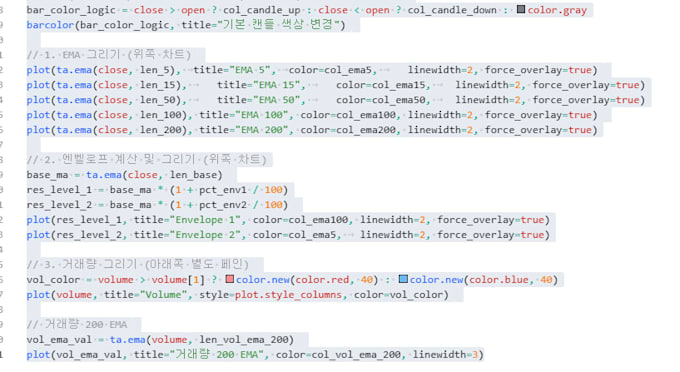Click 'linewidth=3' in last plot line
This screenshot has height=372, width=680.
click(x=445, y=355)
